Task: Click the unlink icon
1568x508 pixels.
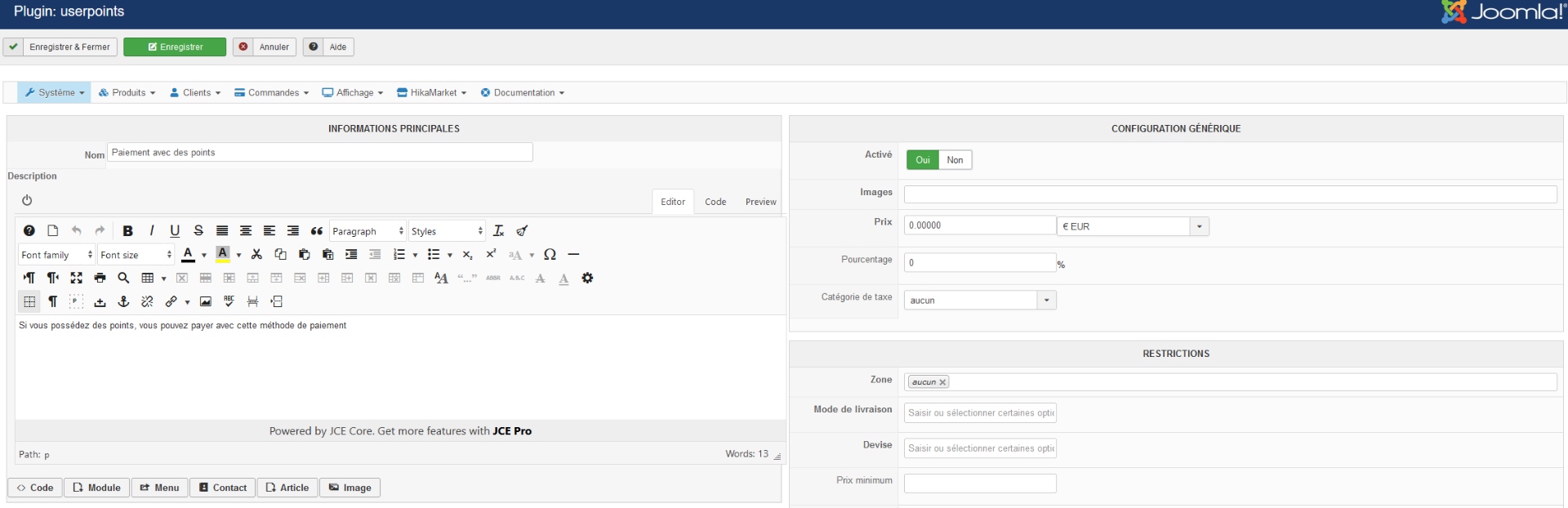Action: point(147,302)
